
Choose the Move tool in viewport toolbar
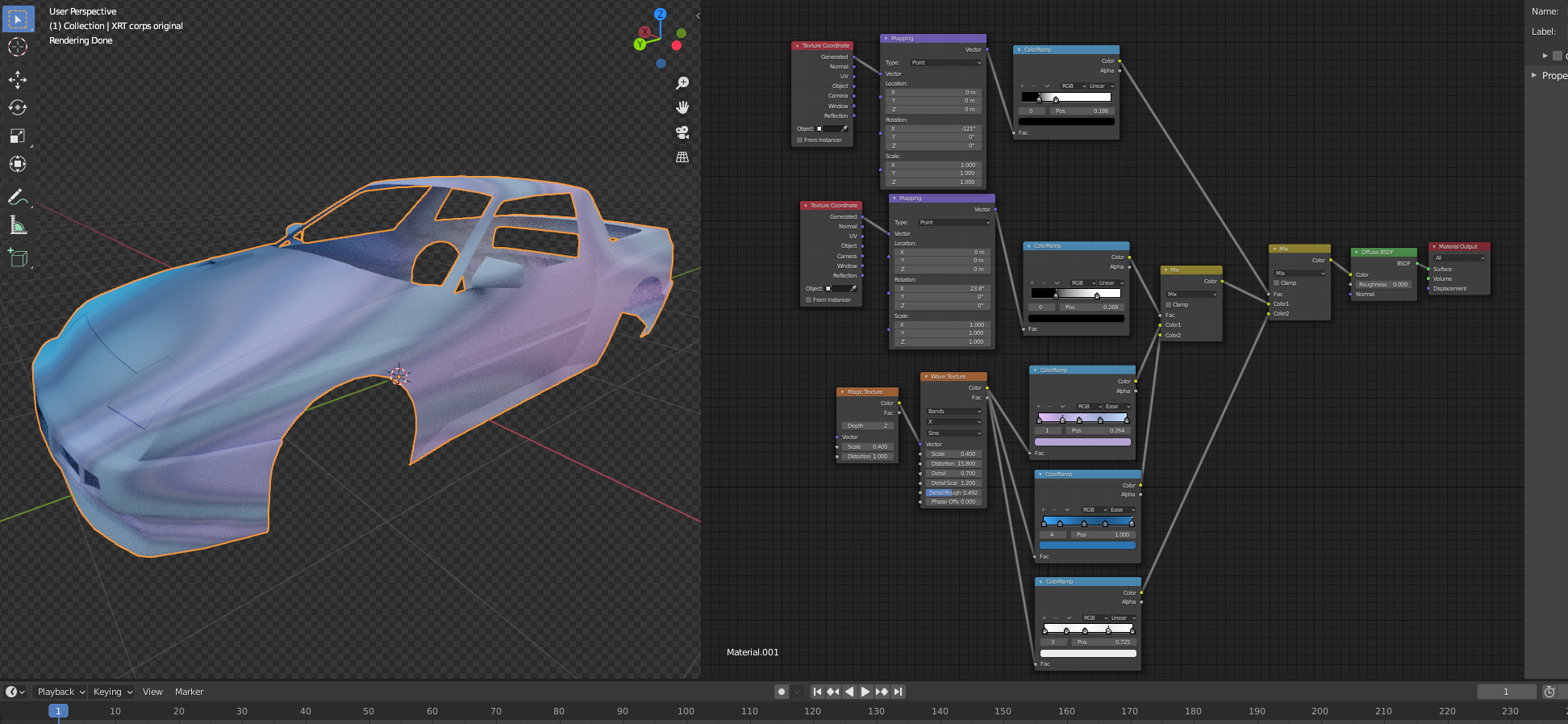(x=18, y=79)
